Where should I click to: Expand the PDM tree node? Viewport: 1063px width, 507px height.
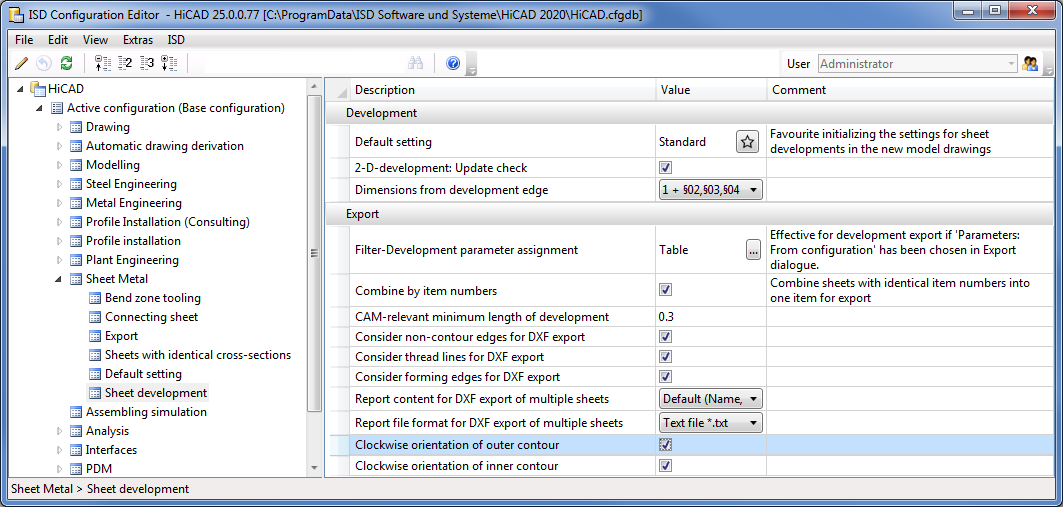pyautogui.click(x=59, y=468)
